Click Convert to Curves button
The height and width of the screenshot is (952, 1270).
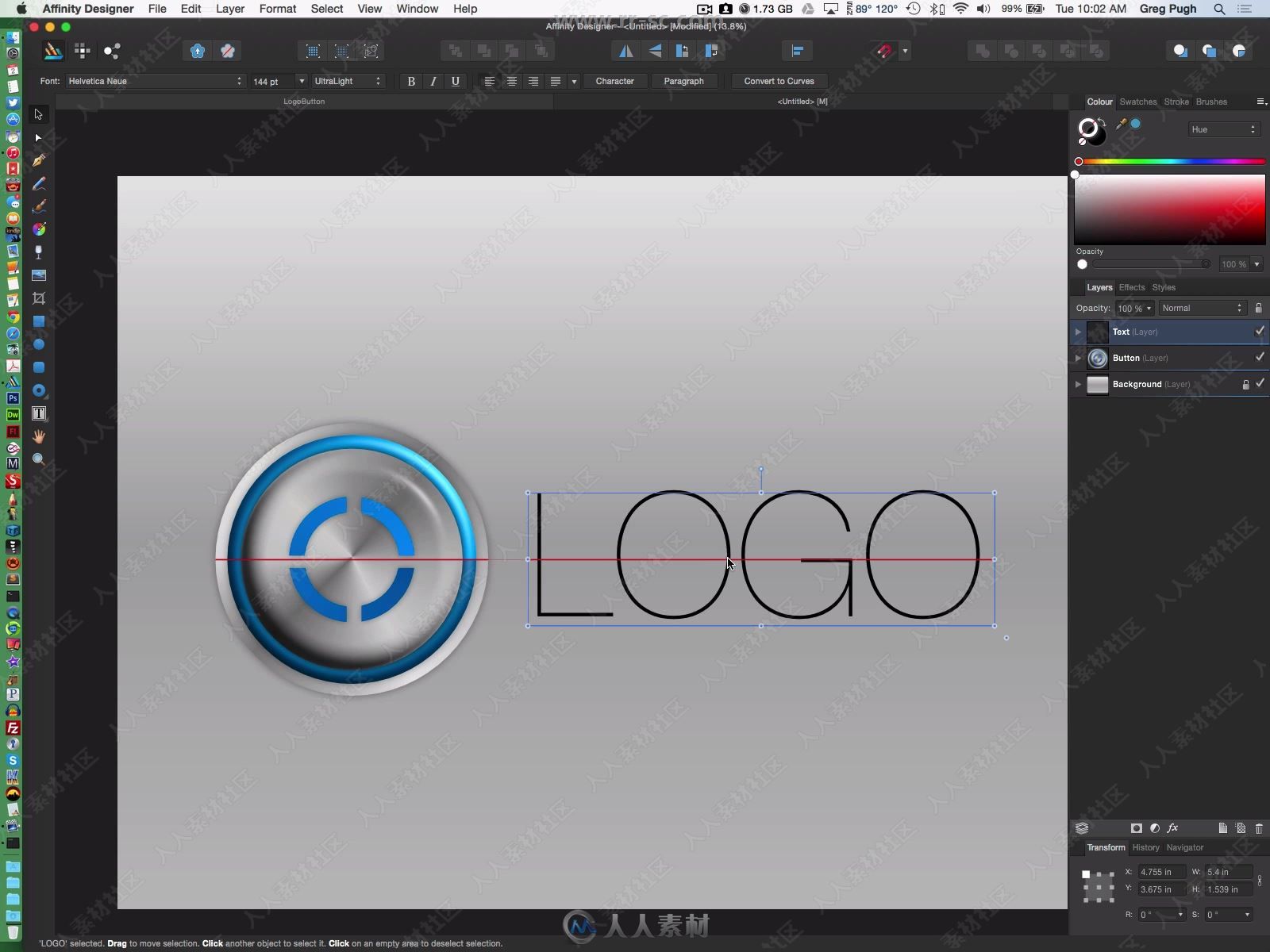coord(779,81)
